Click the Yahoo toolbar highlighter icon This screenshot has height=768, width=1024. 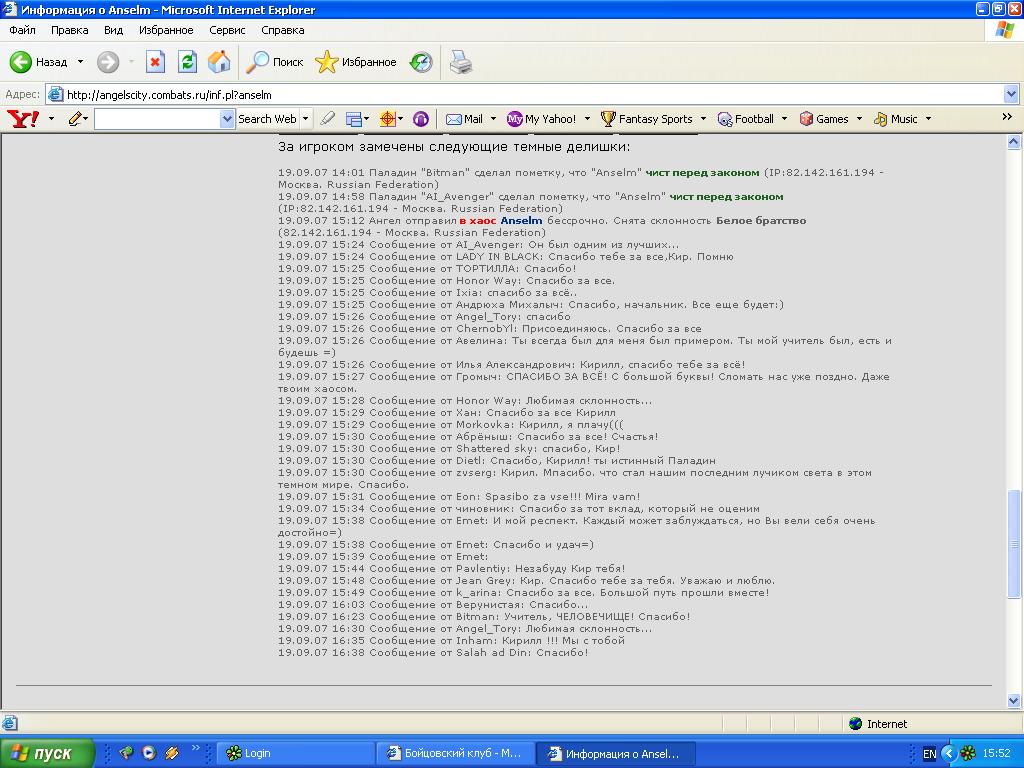(x=328, y=119)
